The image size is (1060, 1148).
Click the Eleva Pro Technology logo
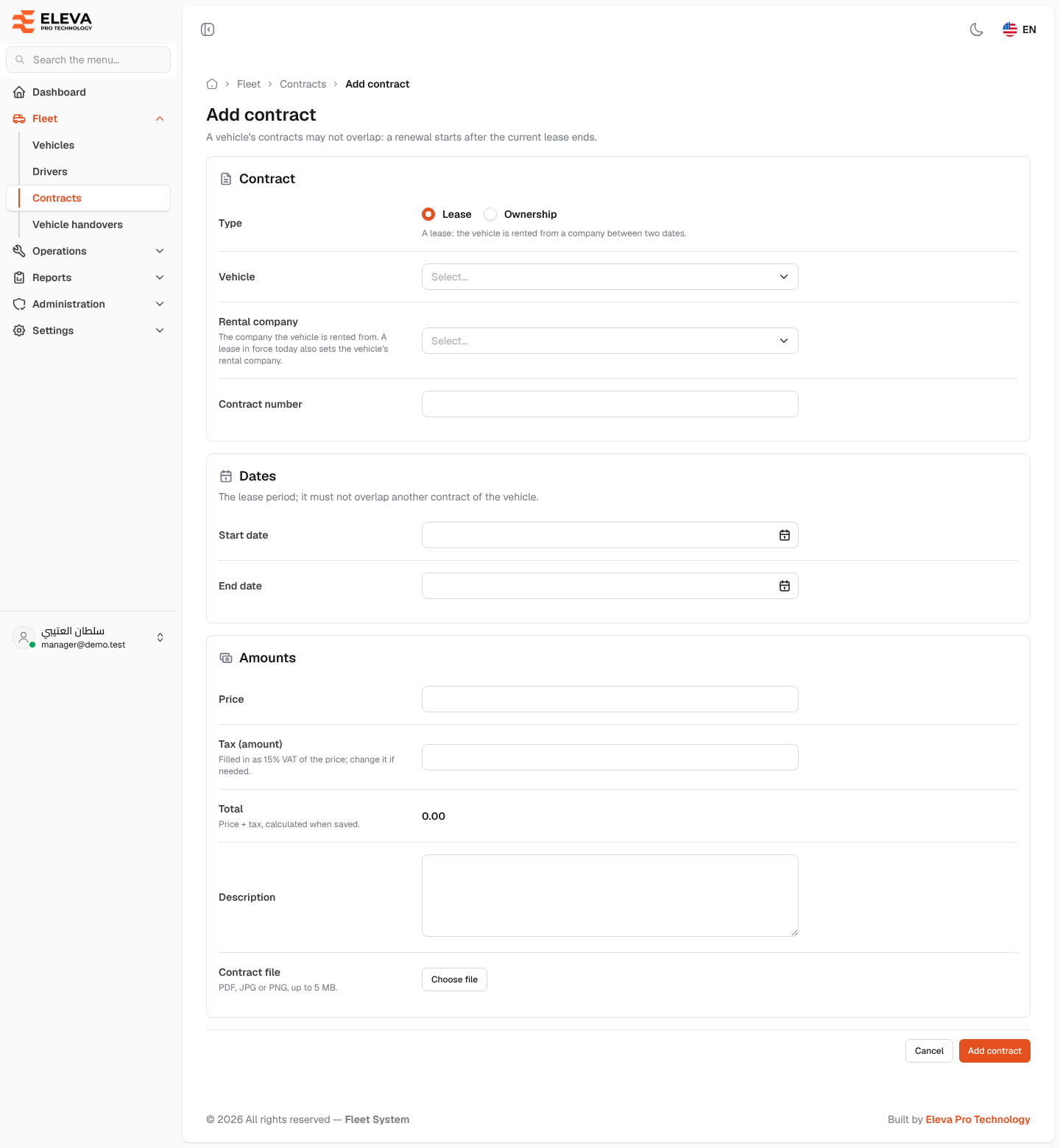tap(52, 21)
